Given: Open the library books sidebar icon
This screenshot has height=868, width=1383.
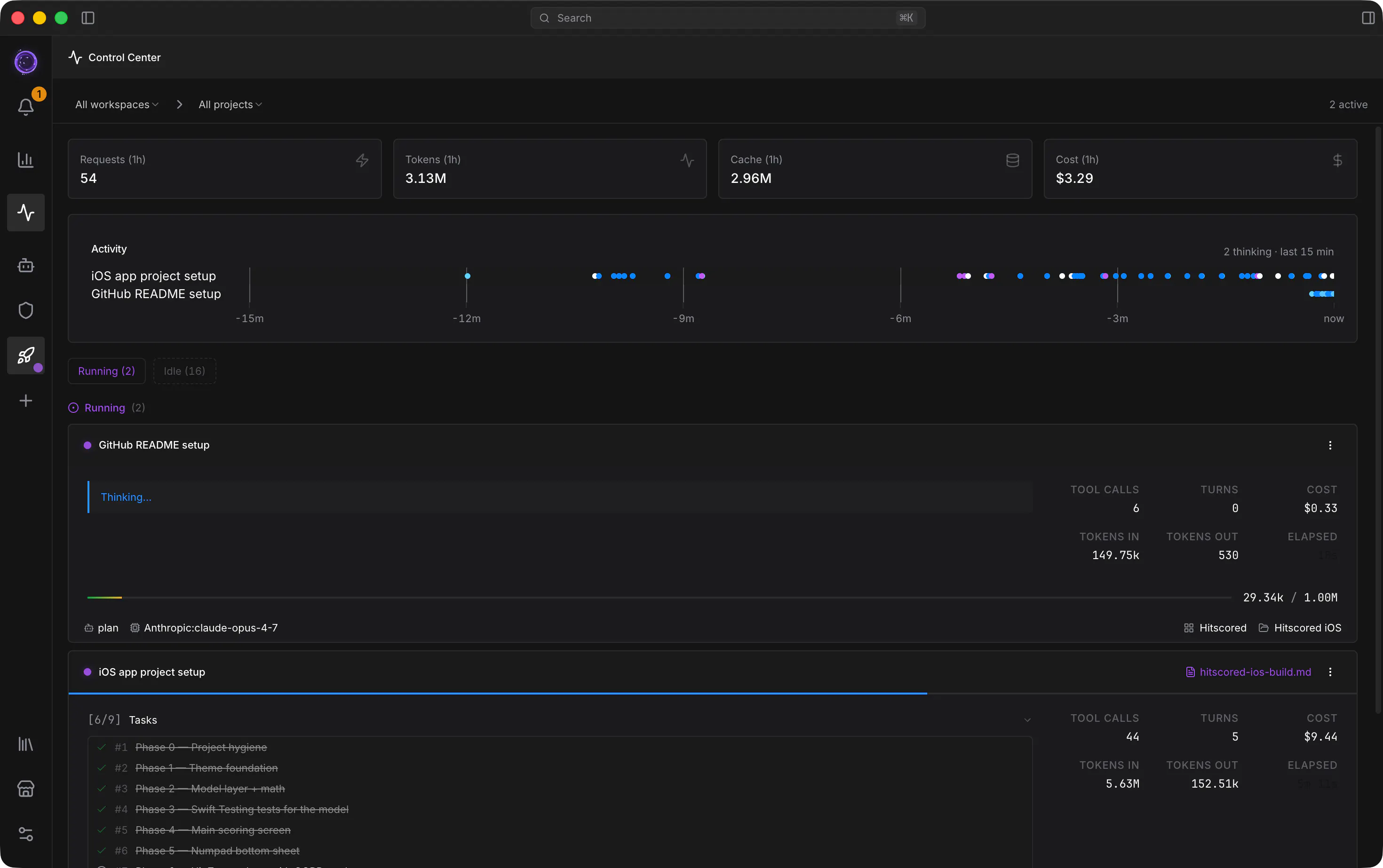Looking at the screenshot, I should pyautogui.click(x=26, y=744).
